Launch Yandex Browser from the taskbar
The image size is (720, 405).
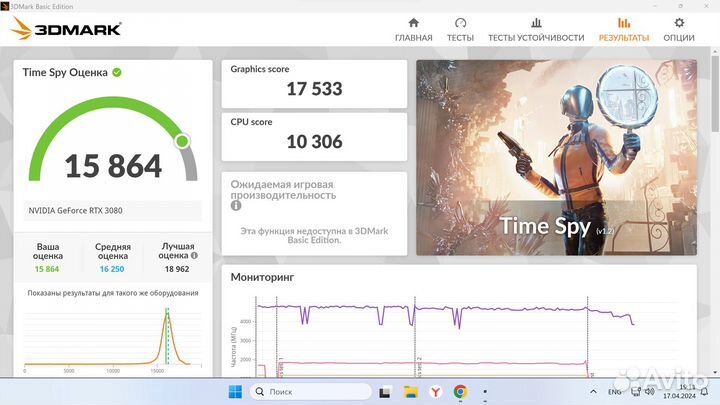[x=435, y=392]
